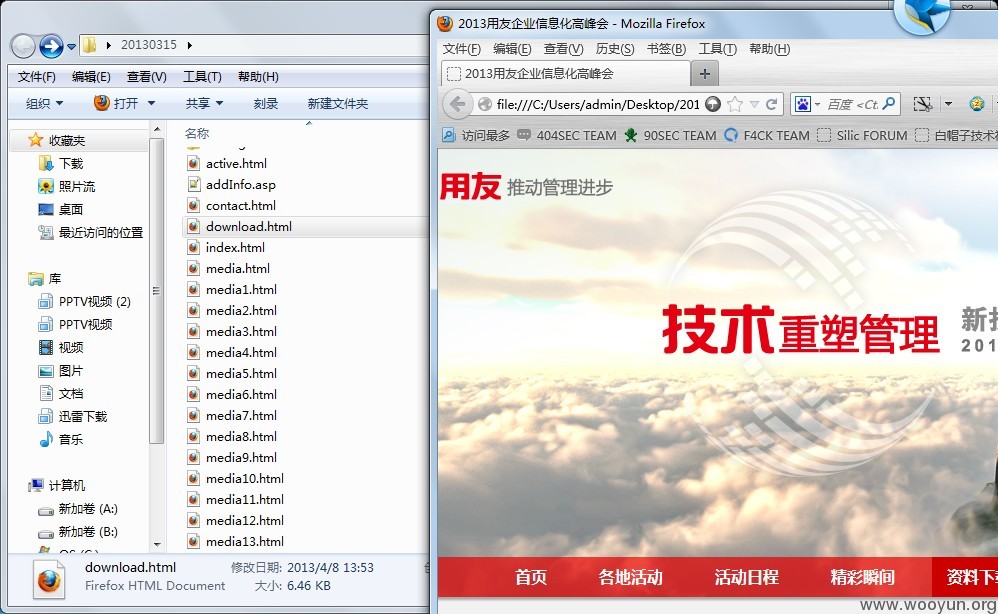Open the PPTV视频 (2) library
Image resolution: width=998 pixels, height=614 pixels.
pos(85,302)
